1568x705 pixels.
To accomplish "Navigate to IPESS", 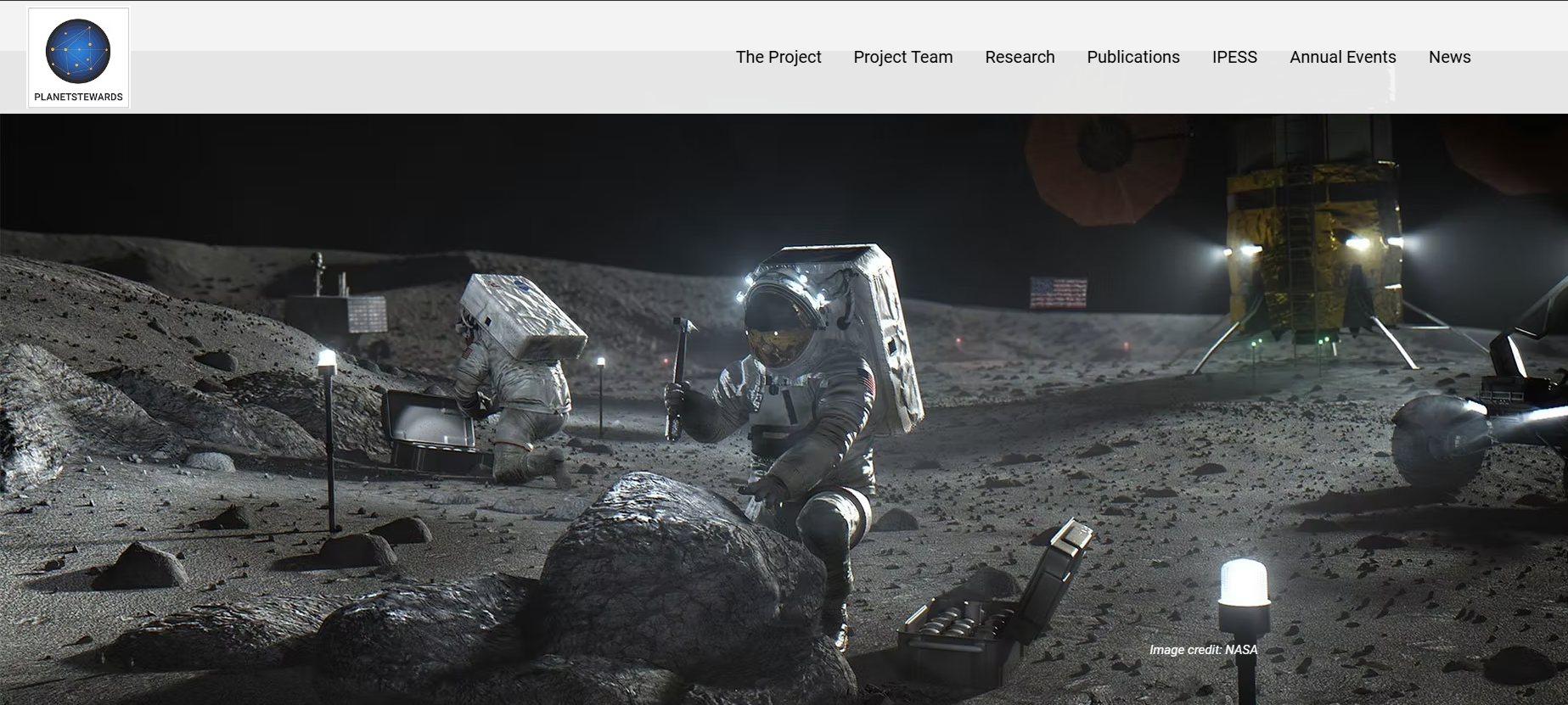I will [1234, 57].
